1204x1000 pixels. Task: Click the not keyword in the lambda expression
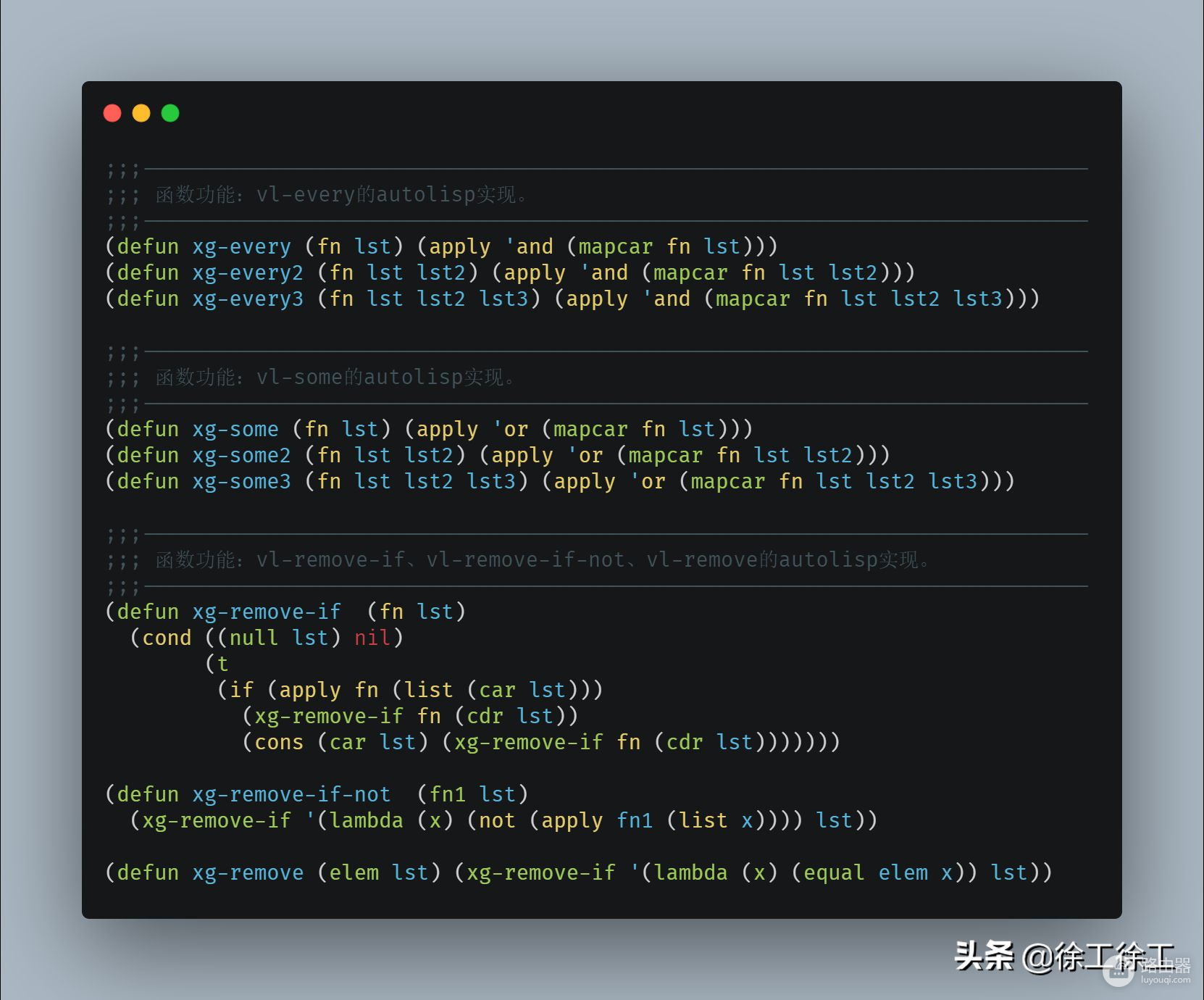click(x=497, y=821)
